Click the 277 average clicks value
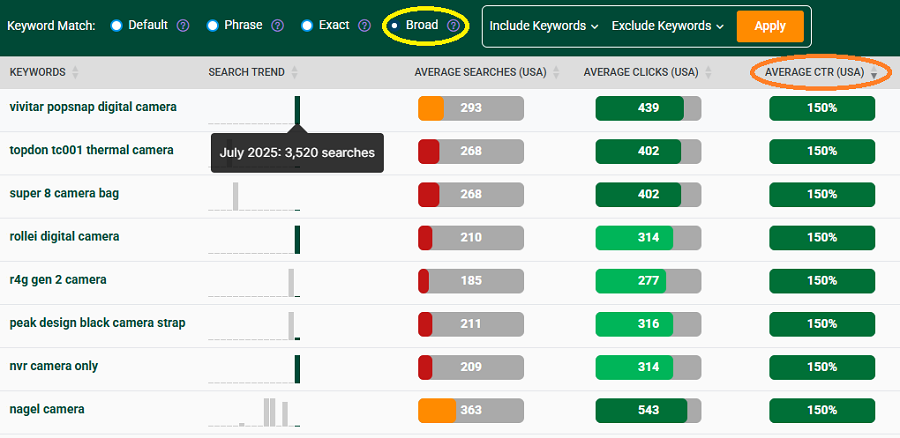The width and height of the screenshot is (900, 438). point(648,281)
